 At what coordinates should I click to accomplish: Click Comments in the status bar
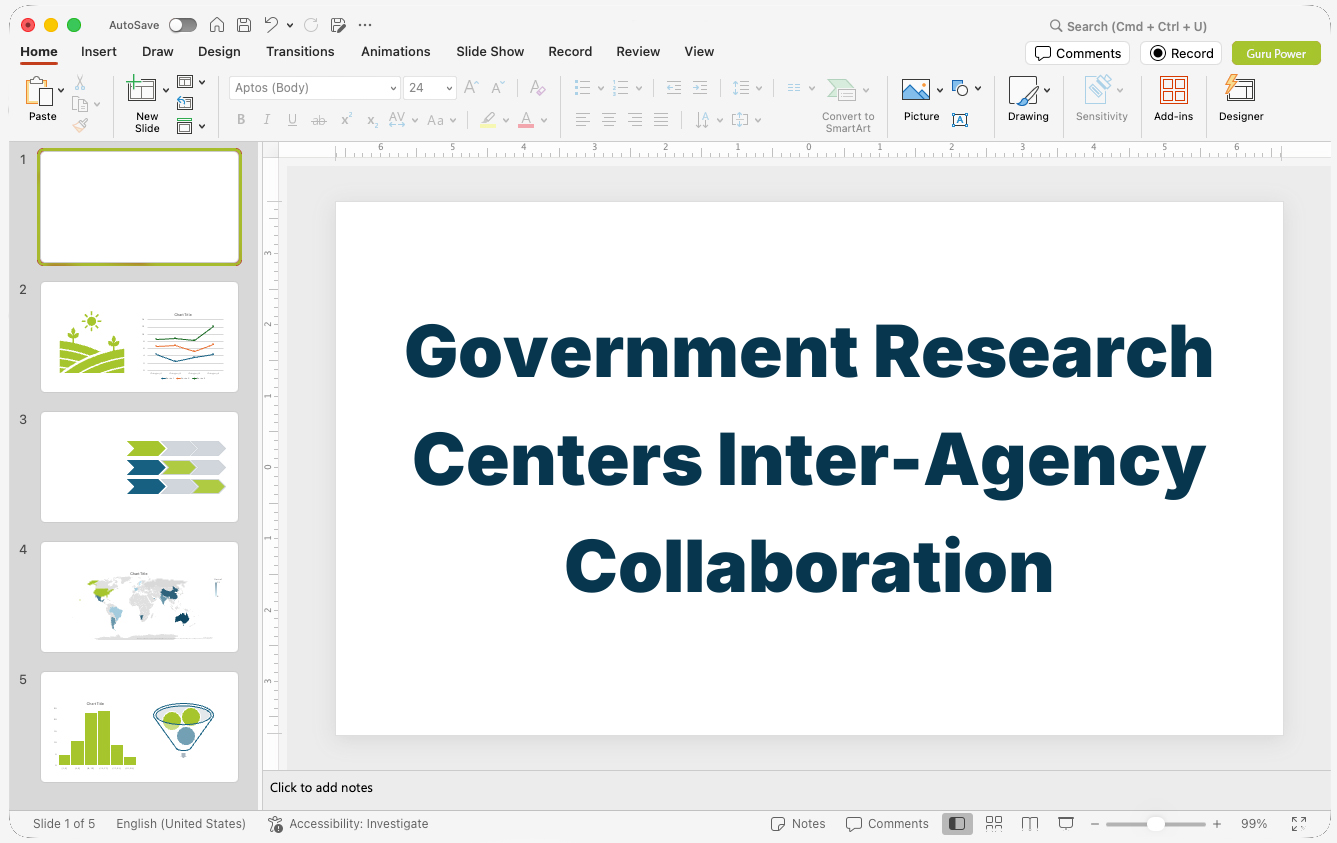click(x=887, y=824)
